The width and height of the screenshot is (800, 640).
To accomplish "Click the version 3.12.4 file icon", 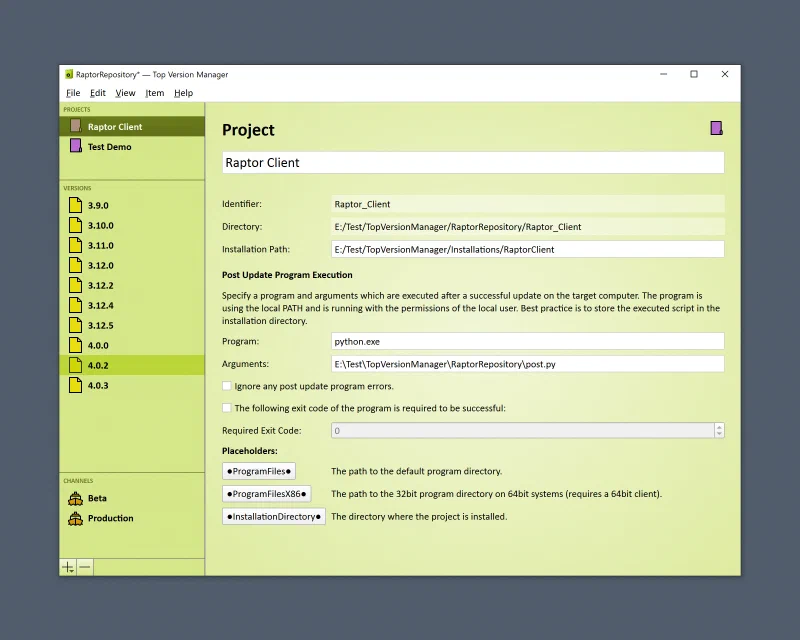I will 76,305.
